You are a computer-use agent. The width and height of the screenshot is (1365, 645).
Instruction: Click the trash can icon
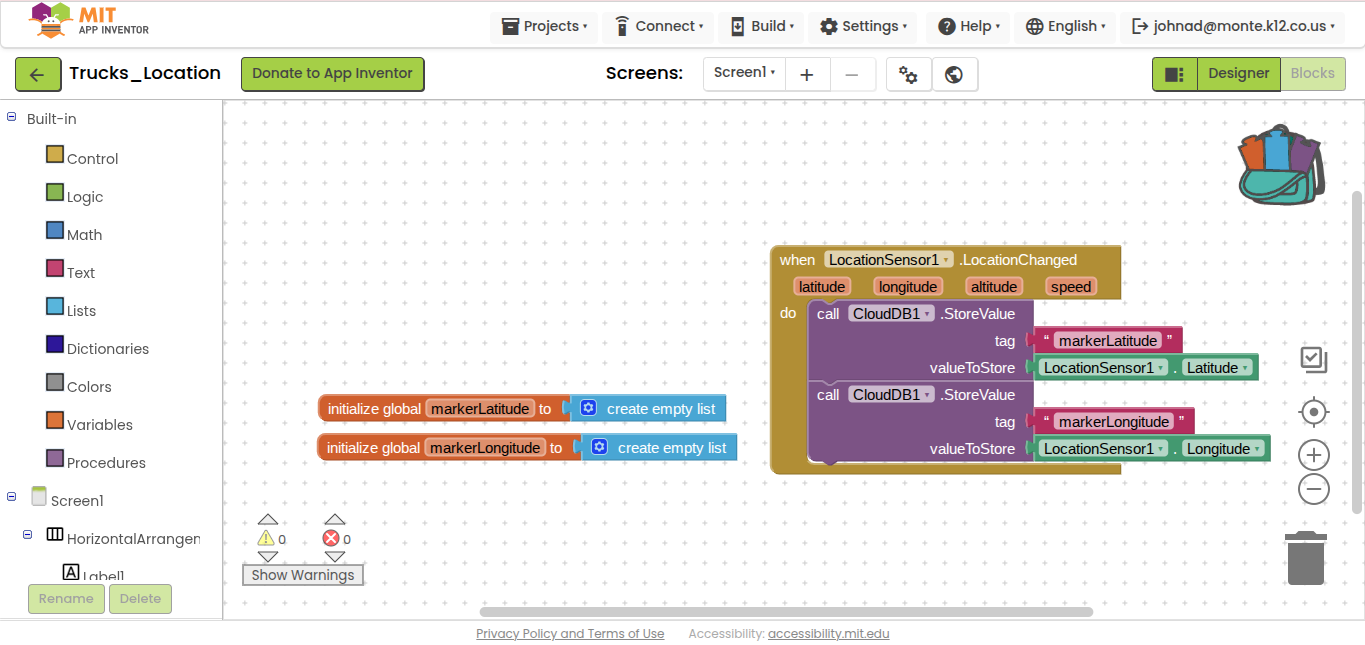click(1305, 558)
